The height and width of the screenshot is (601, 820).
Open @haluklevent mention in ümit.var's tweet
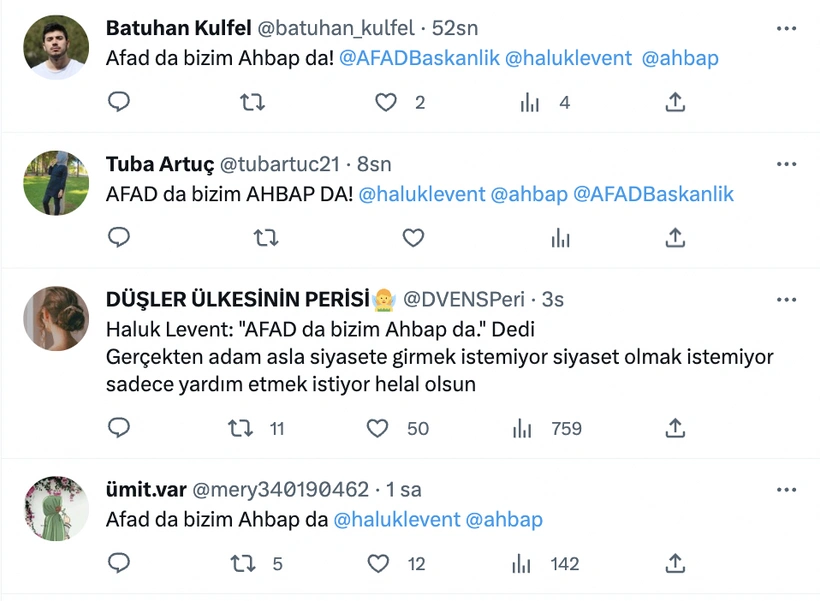396,520
